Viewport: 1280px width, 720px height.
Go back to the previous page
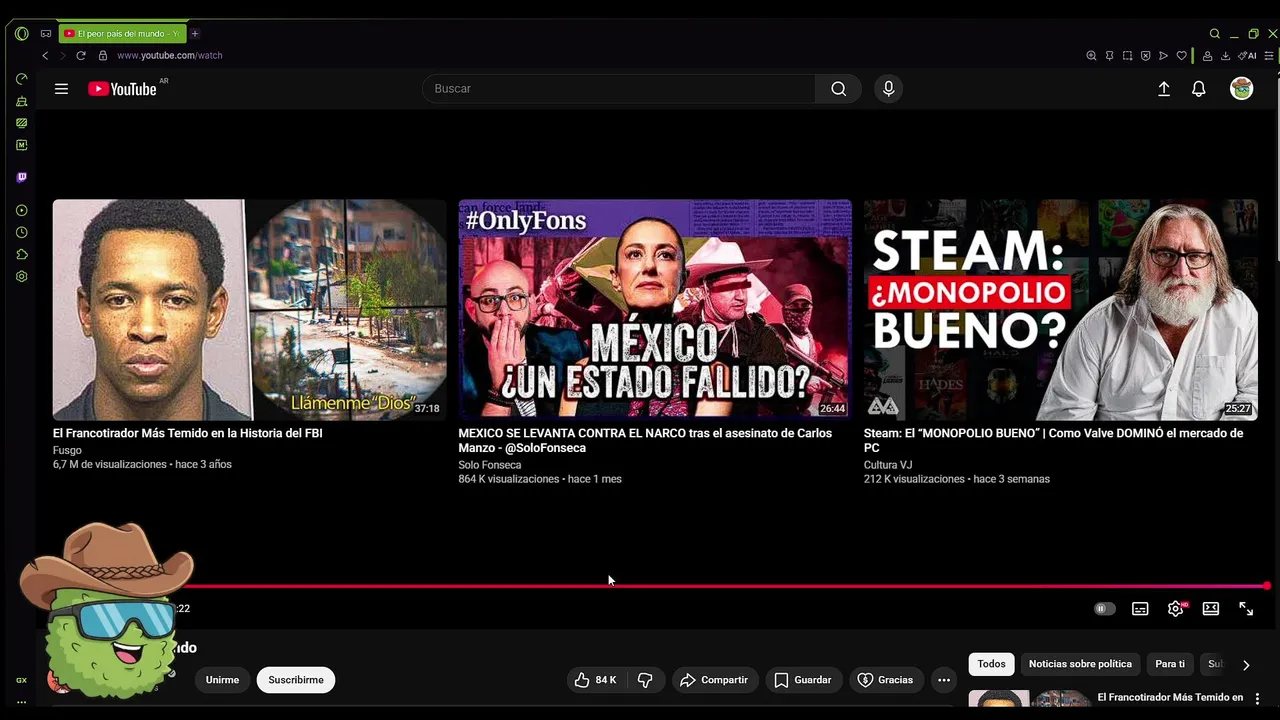pos(45,55)
